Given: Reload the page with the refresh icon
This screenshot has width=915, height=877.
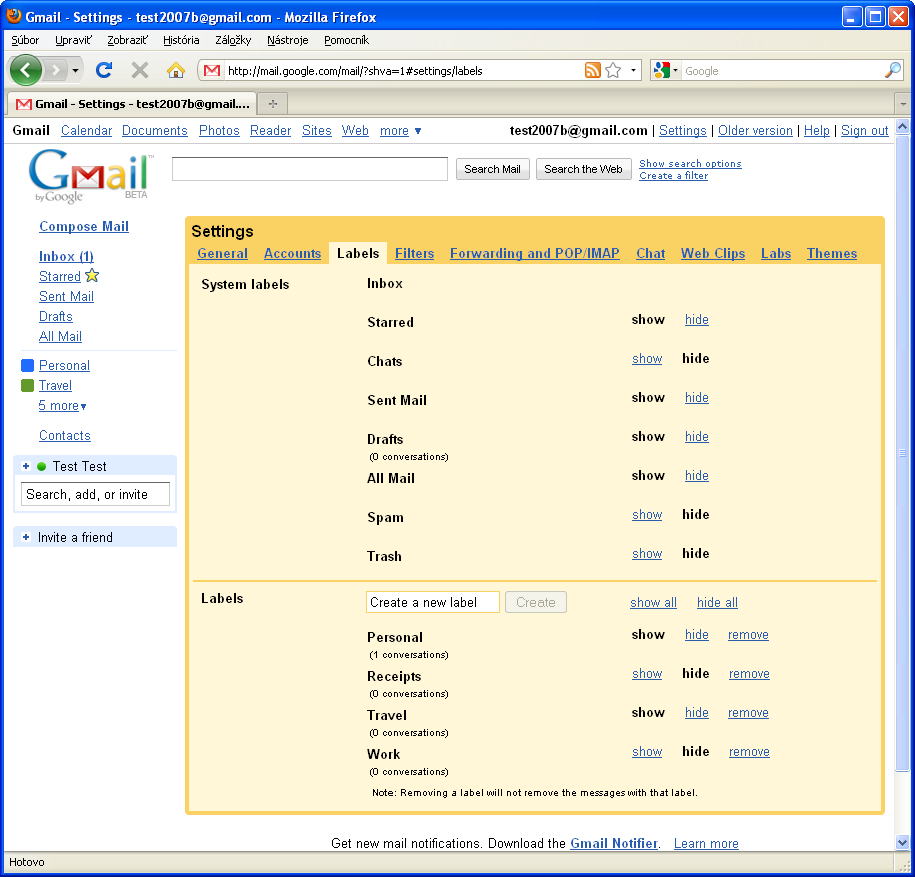Looking at the screenshot, I should pyautogui.click(x=104, y=71).
